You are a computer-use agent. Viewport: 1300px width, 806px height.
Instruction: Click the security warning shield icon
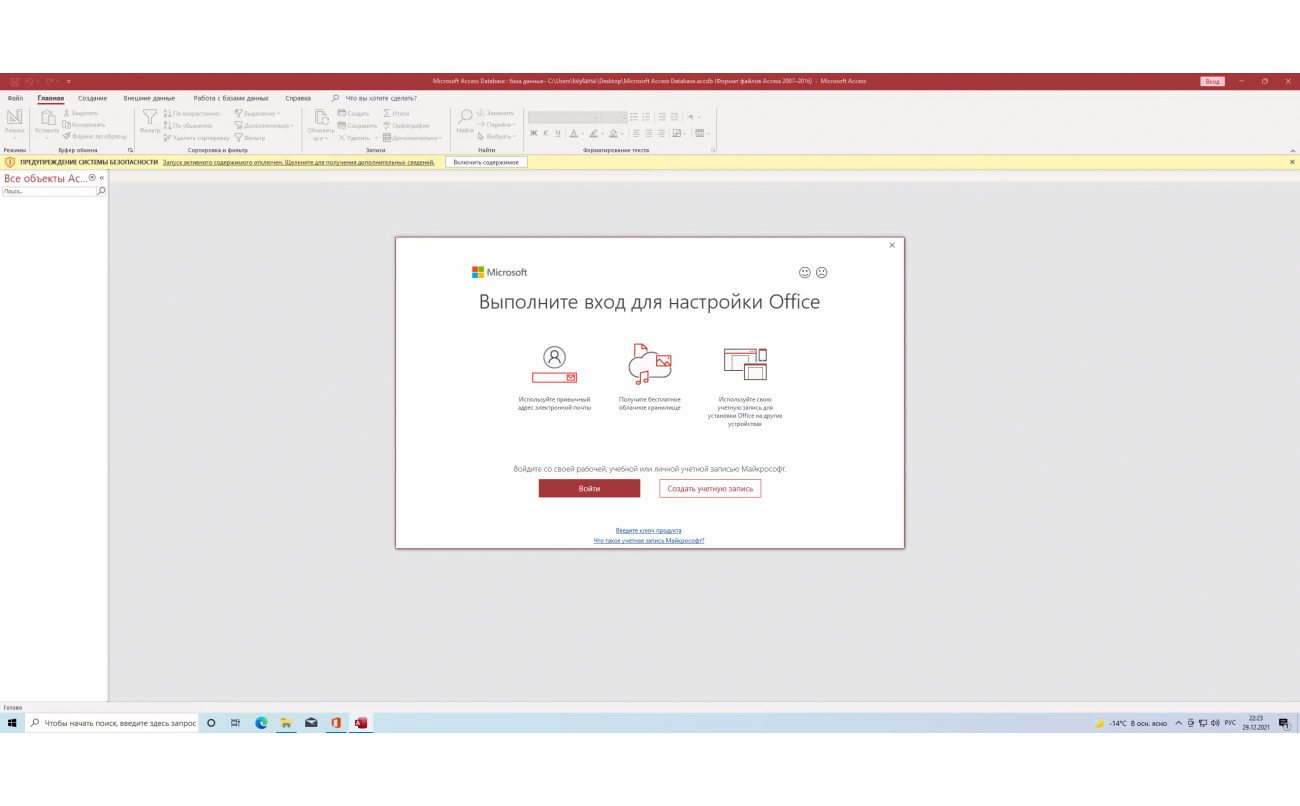click(x=10, y=162)
